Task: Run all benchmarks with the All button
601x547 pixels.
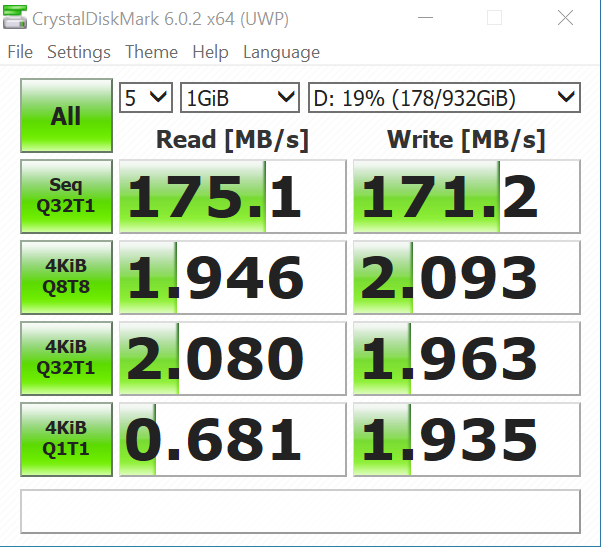Action: pyautogui.click(x=66, y=116)
